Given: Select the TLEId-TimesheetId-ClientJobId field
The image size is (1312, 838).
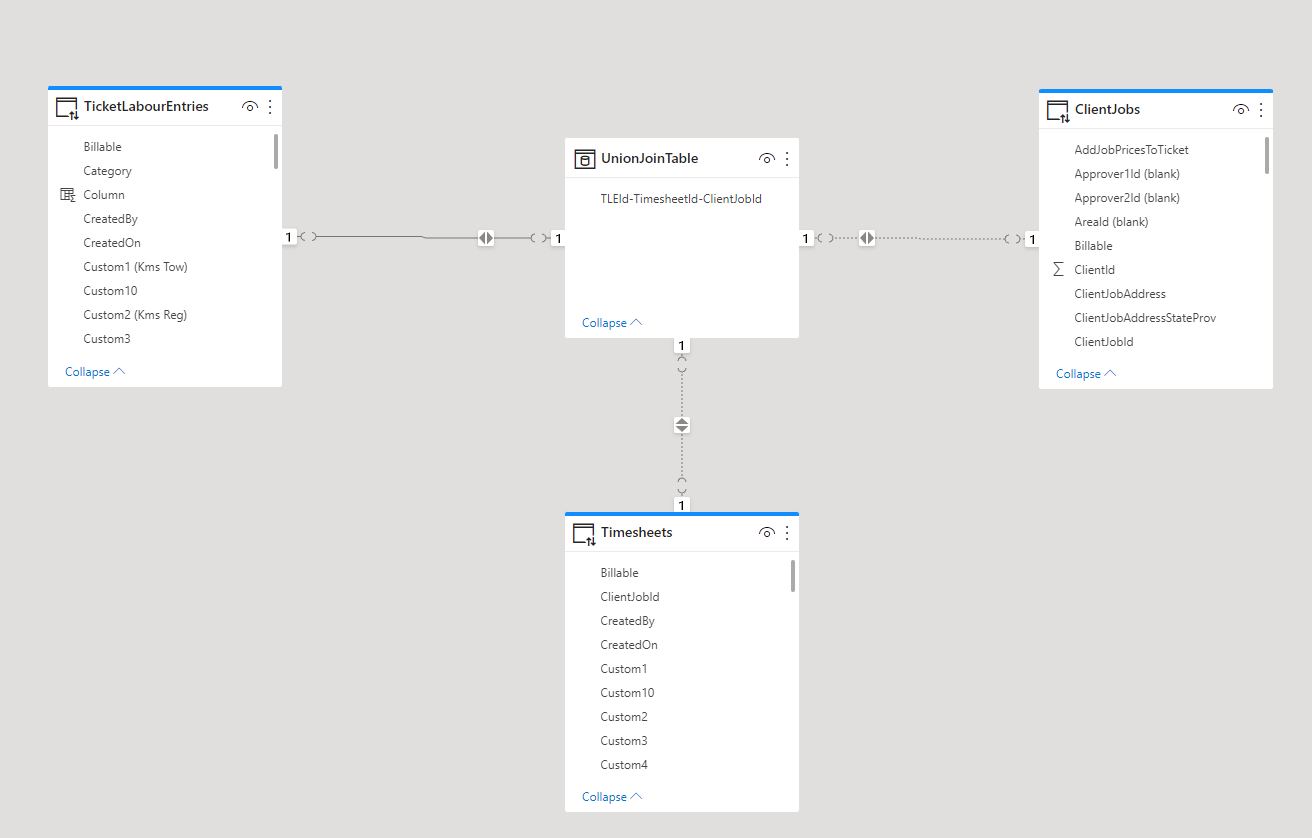Looking at the screenshot, I should pyautogui.click(x=681, y=199).
